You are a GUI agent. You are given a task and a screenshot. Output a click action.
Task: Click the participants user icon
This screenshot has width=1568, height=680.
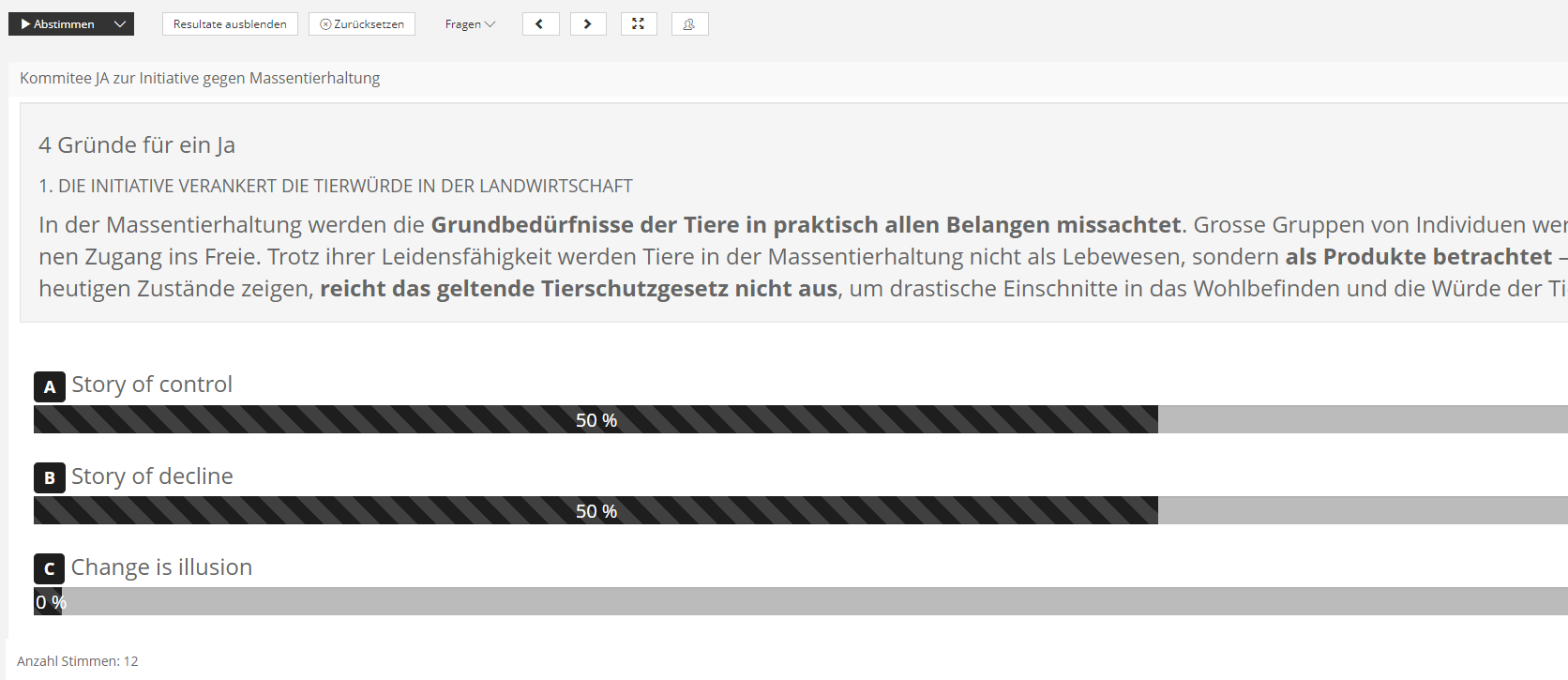(x=689, y=24)
